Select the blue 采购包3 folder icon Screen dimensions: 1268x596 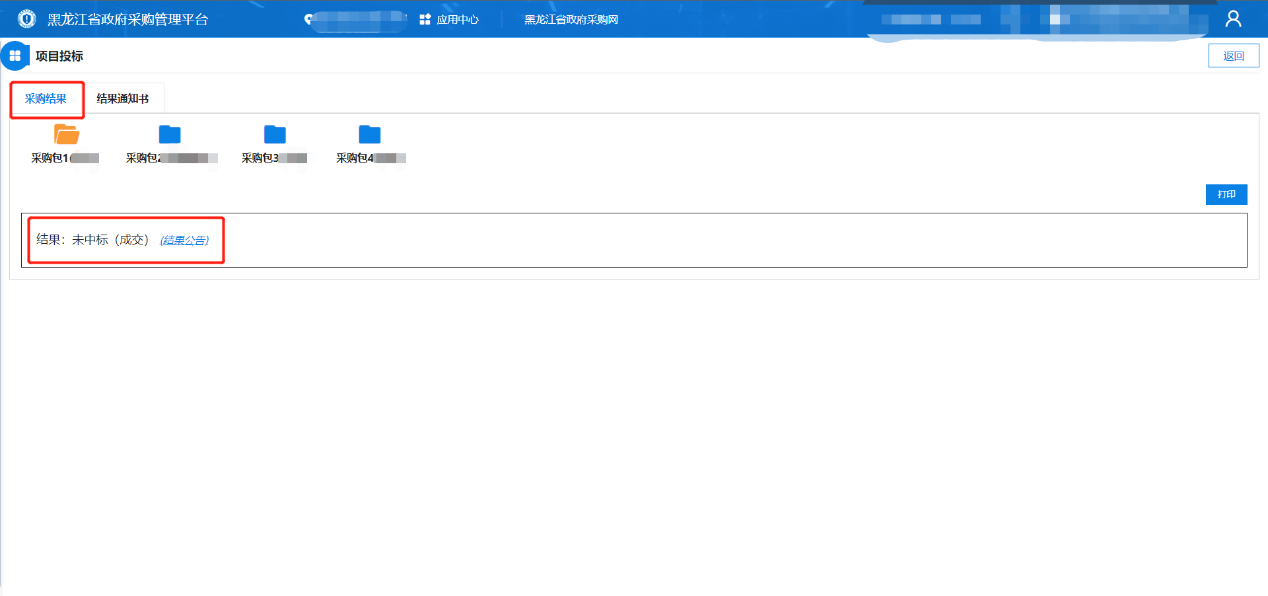coord(275,134)
